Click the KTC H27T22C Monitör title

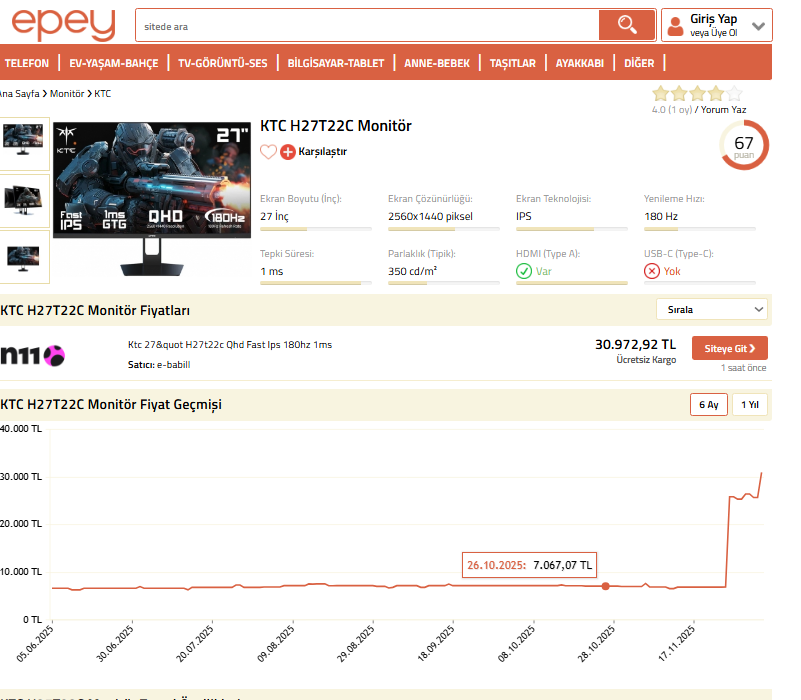point(336,126)
